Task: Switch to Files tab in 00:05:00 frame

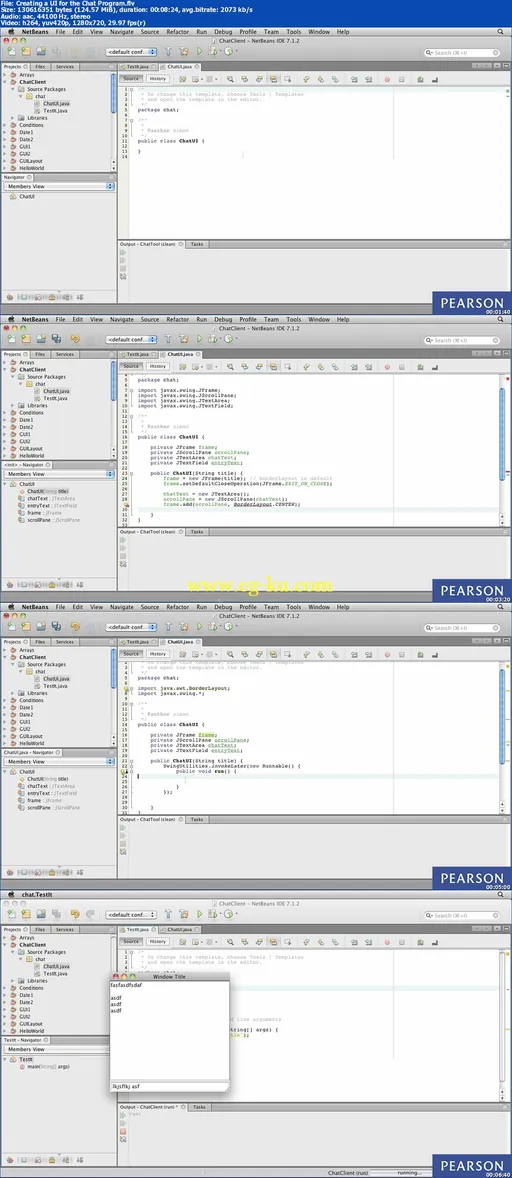Action: [41, 642]
